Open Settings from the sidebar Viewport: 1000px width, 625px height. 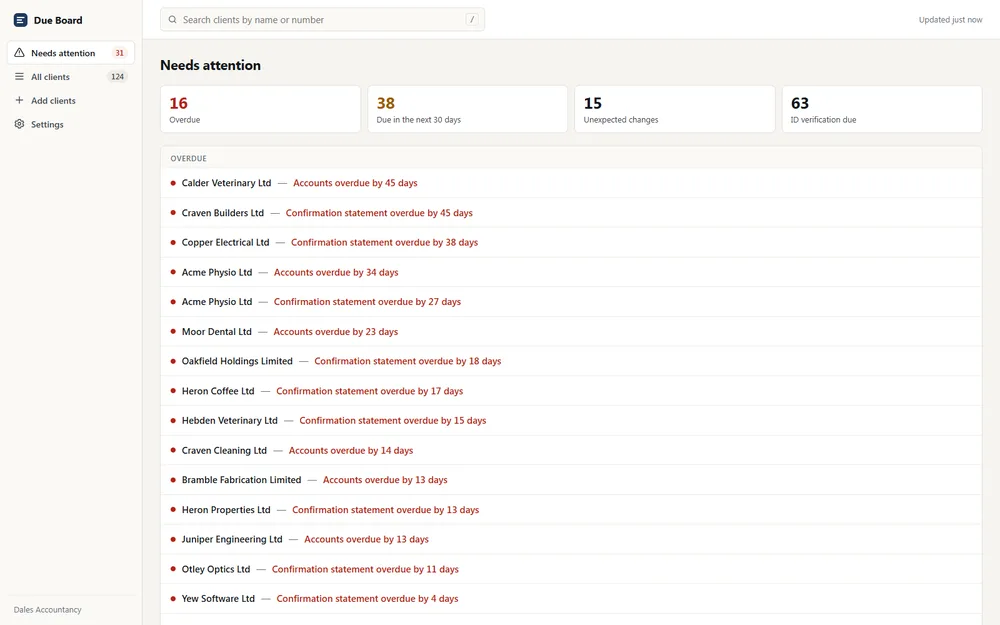[x=71, y=124]
